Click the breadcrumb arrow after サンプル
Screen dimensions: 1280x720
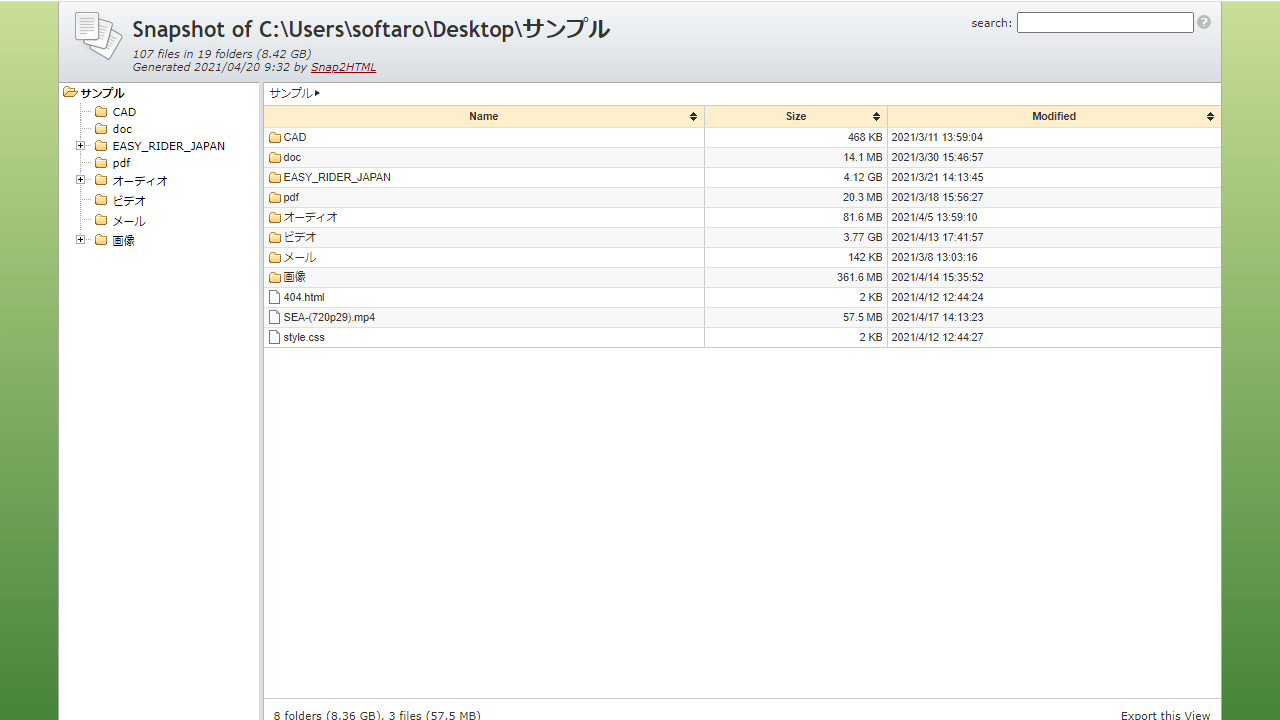click(x=317, y=93)
